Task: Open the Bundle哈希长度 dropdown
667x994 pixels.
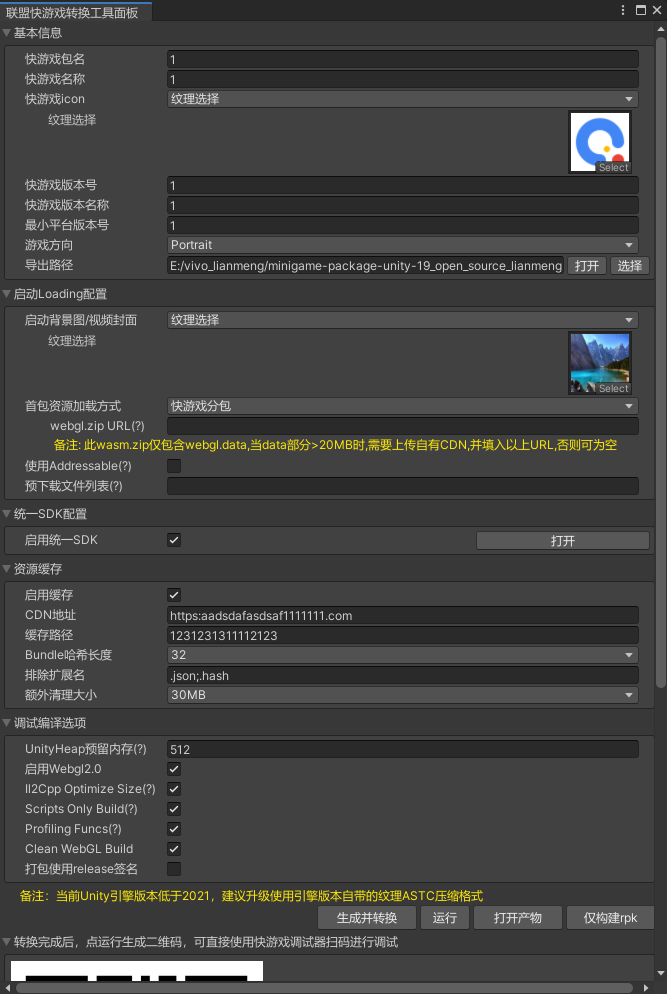Action: tap(402, 655)
